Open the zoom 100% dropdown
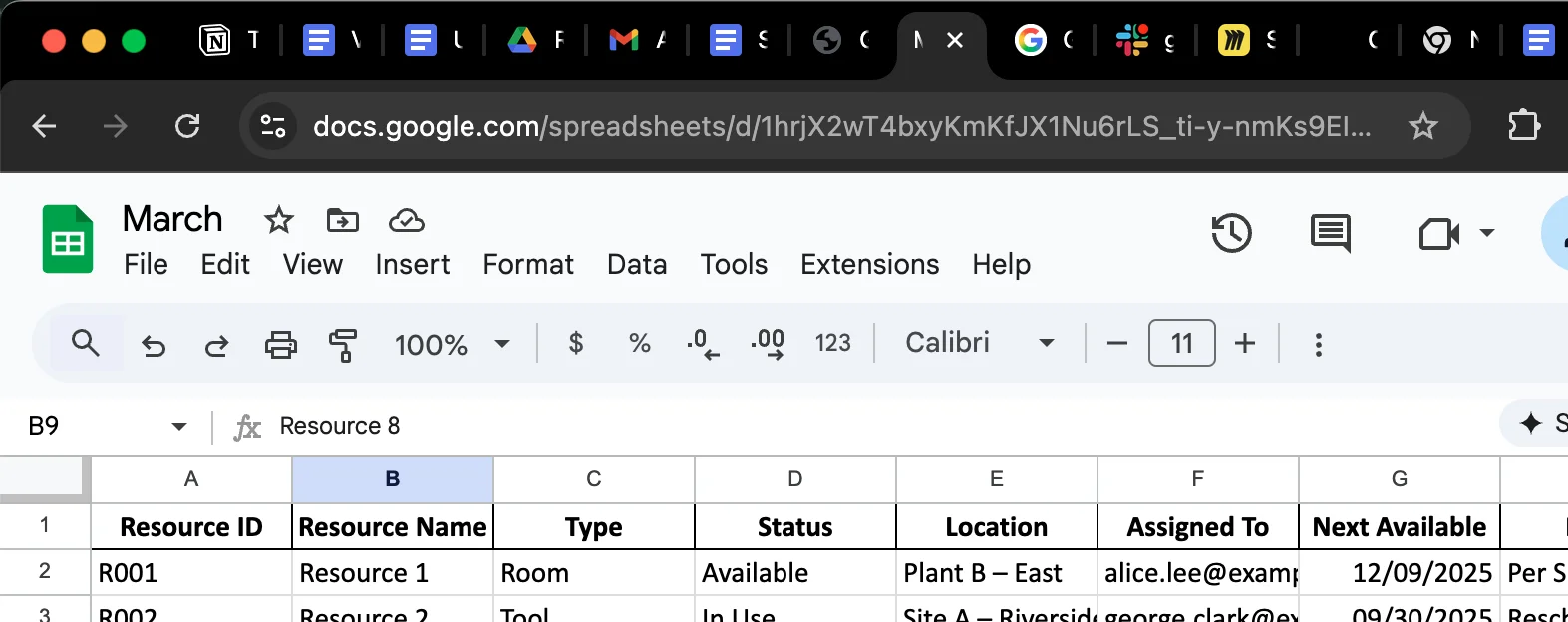The height and width of the screenshot is (622, 1568). point(452,345)
